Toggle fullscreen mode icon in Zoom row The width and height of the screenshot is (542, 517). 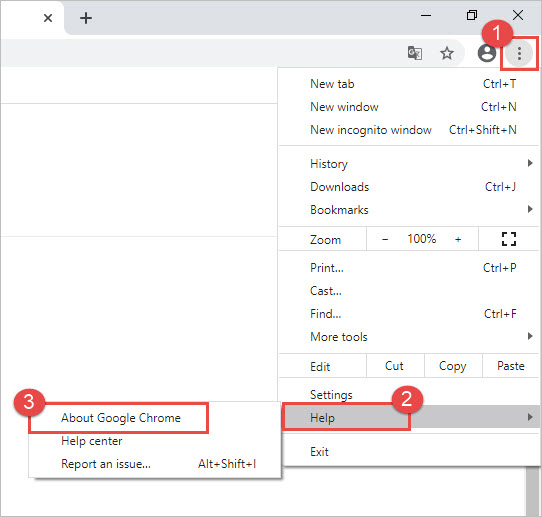[x=509, y=239]
